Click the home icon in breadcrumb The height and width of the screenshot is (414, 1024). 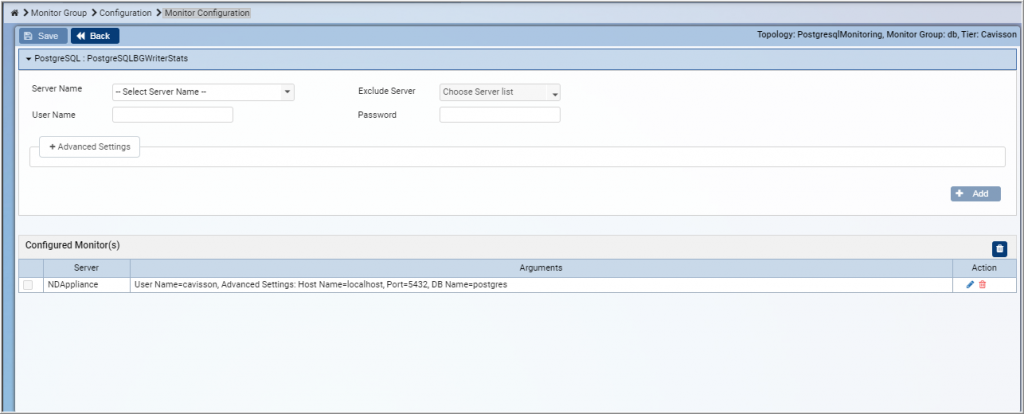coord(14,13)
